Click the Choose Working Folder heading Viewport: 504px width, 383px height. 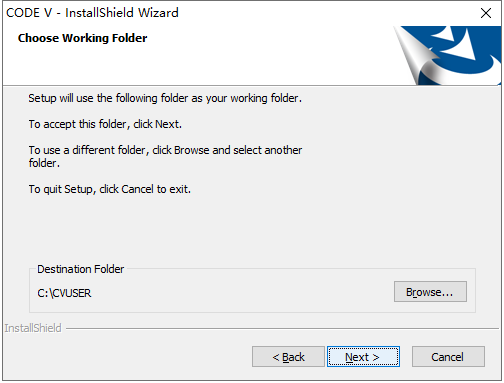pyautogui.click(x=82, y=38)
